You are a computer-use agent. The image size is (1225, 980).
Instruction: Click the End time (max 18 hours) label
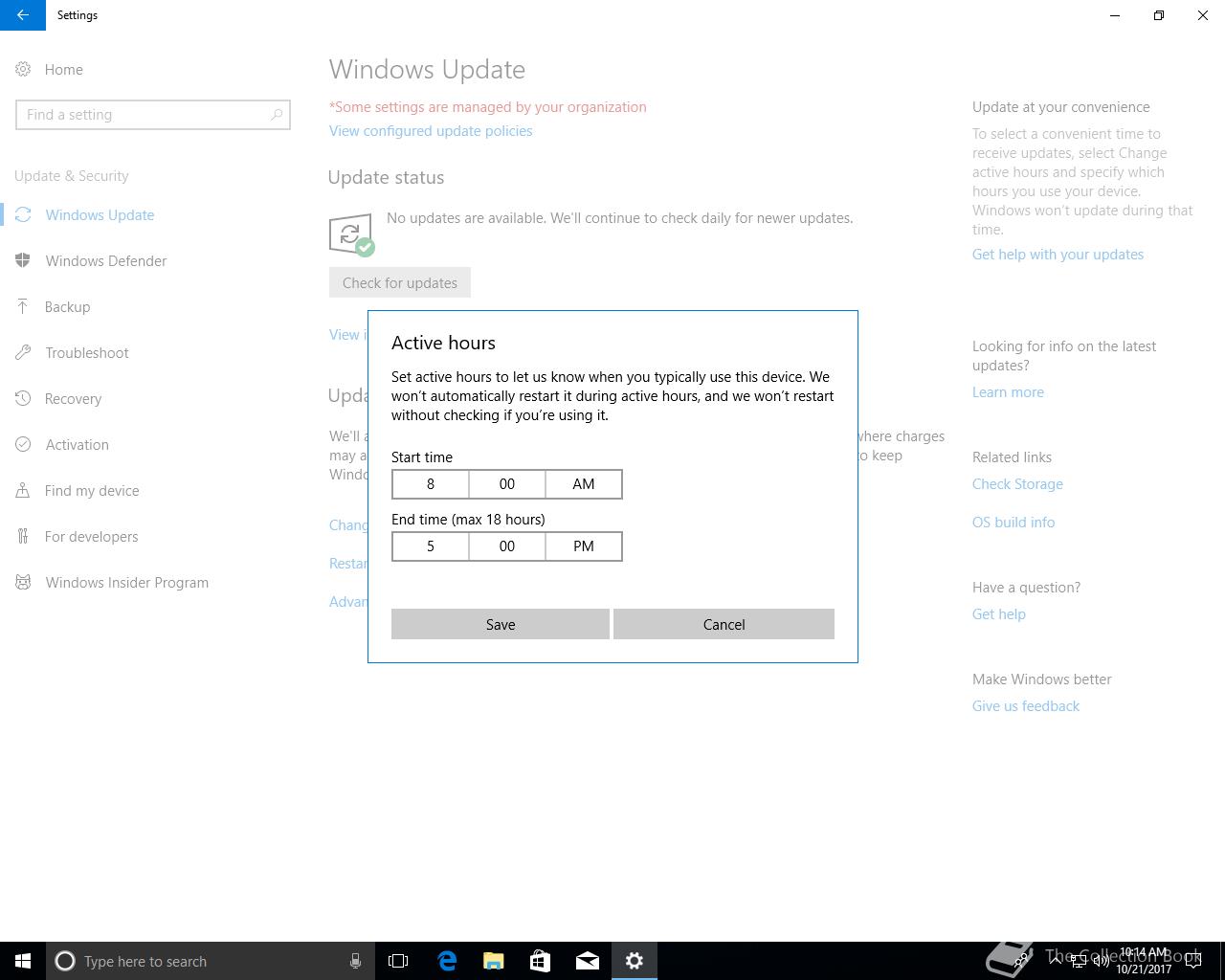pos(468,520)
